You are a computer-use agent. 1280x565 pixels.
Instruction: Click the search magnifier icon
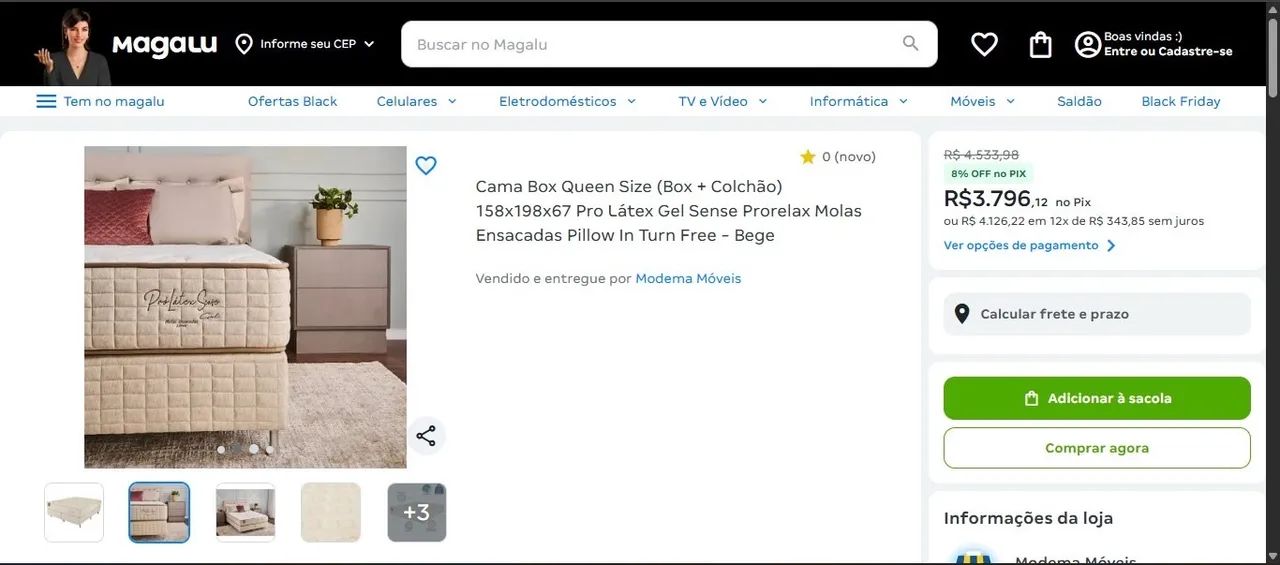coord(910,43)
